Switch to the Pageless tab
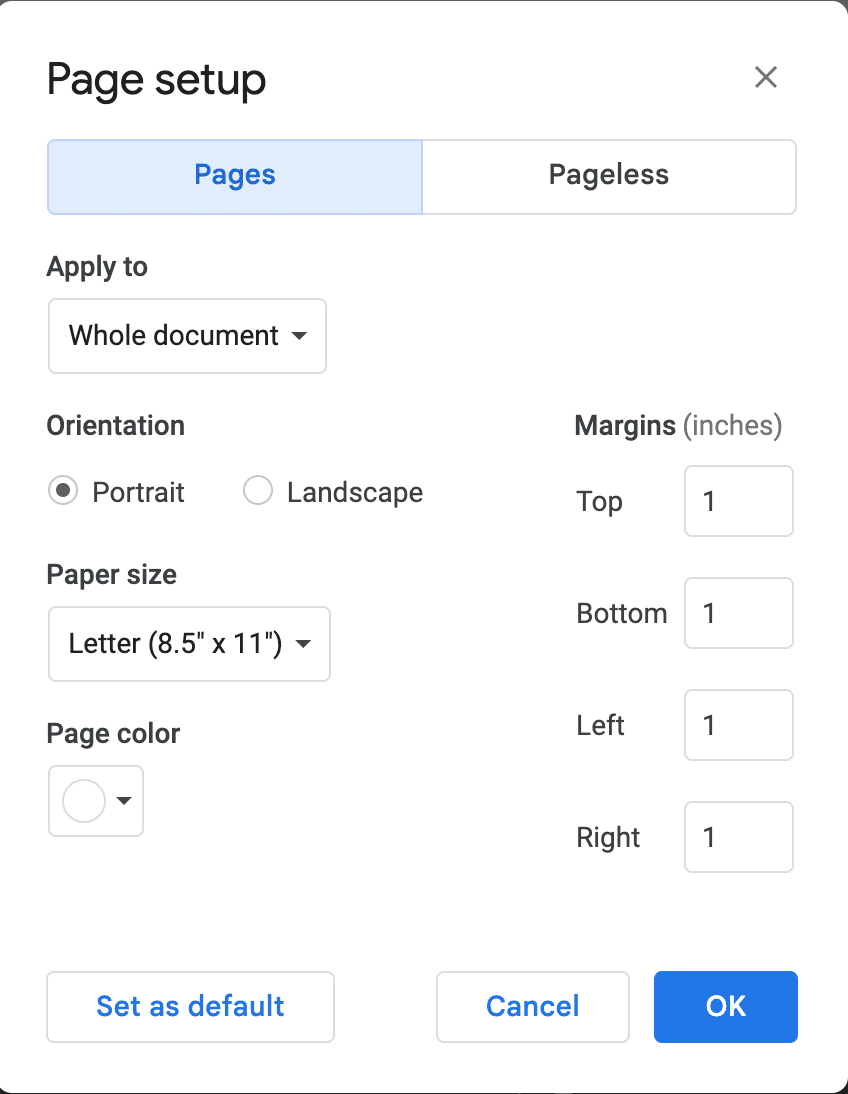Screen dimensions: 848x1094 pos(608,176)
